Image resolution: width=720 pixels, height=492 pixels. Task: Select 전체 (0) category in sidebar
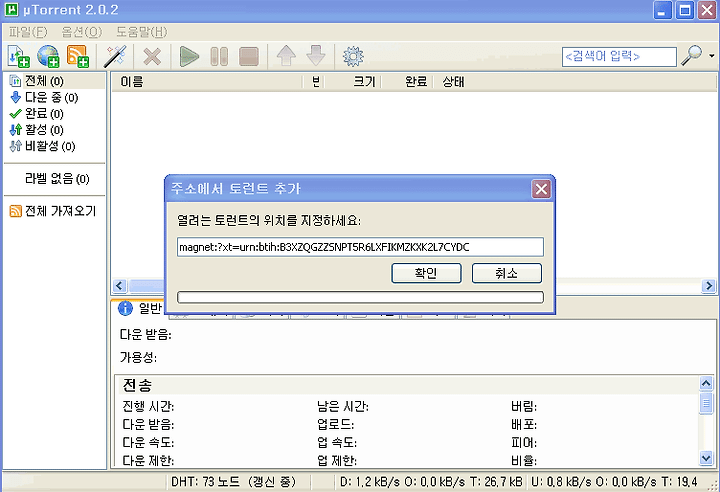click(44, 81)
